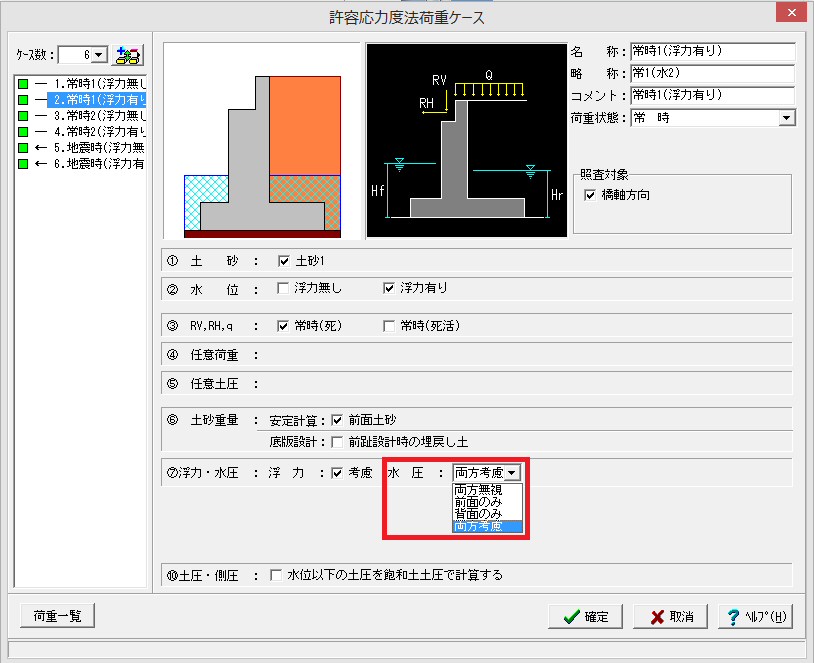
Task: Toggle the 浮力有り water level checkbox
Action: 389,288
